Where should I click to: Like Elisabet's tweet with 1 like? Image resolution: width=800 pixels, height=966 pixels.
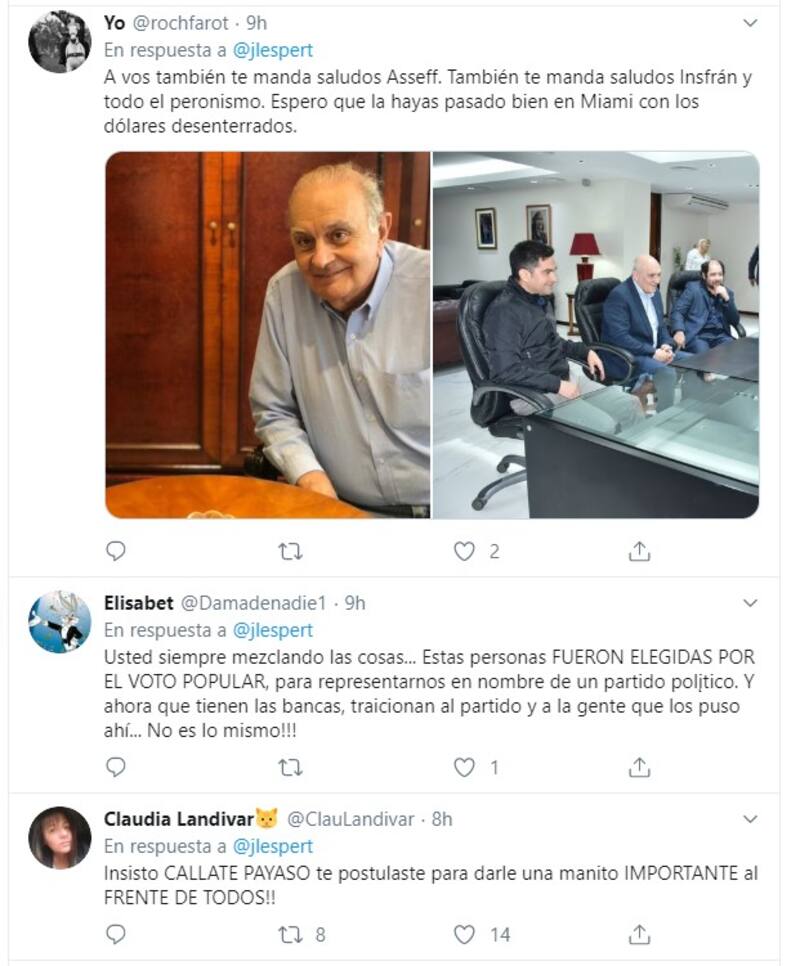[x=464, y=767]
